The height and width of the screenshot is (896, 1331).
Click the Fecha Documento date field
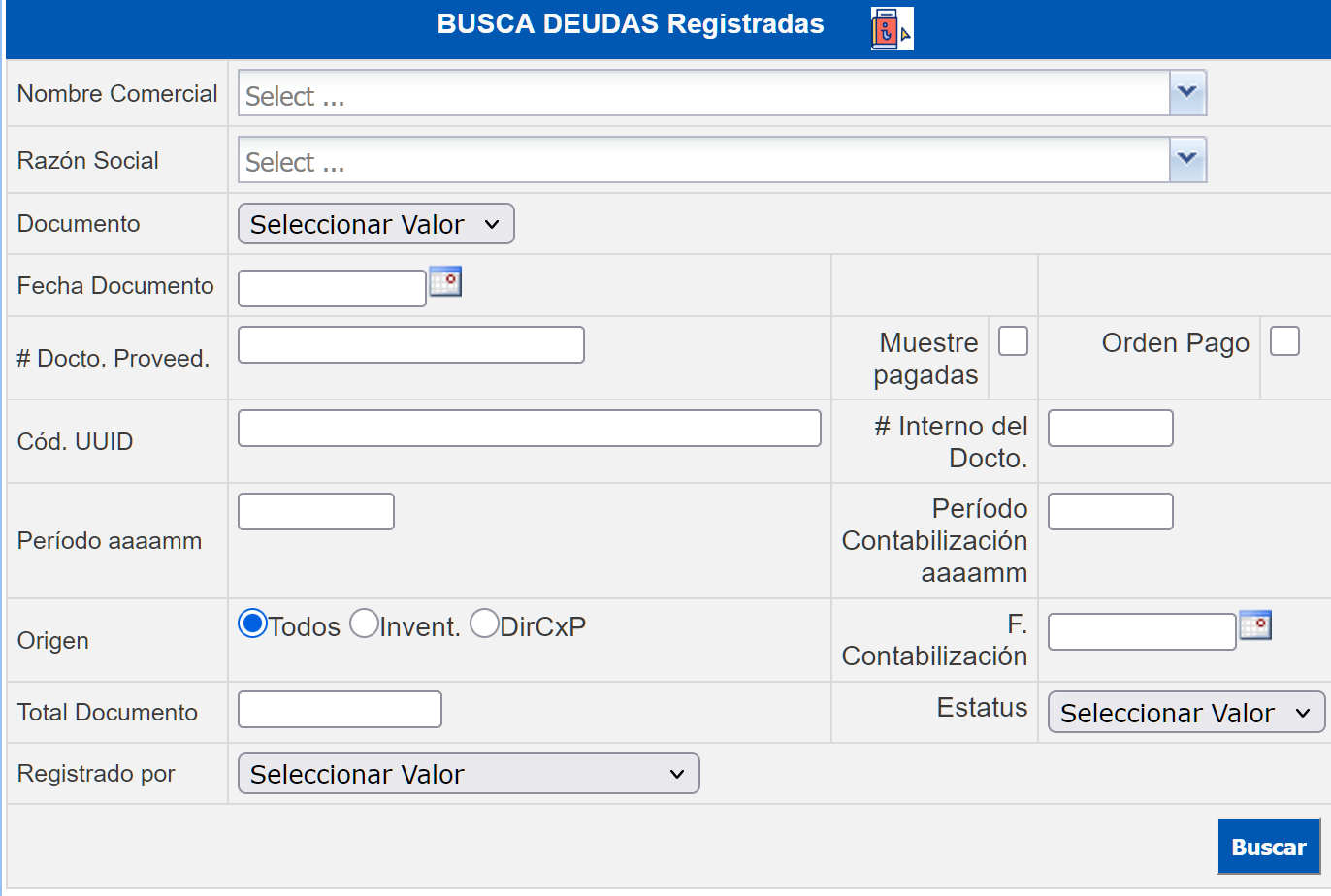[332, 288]
